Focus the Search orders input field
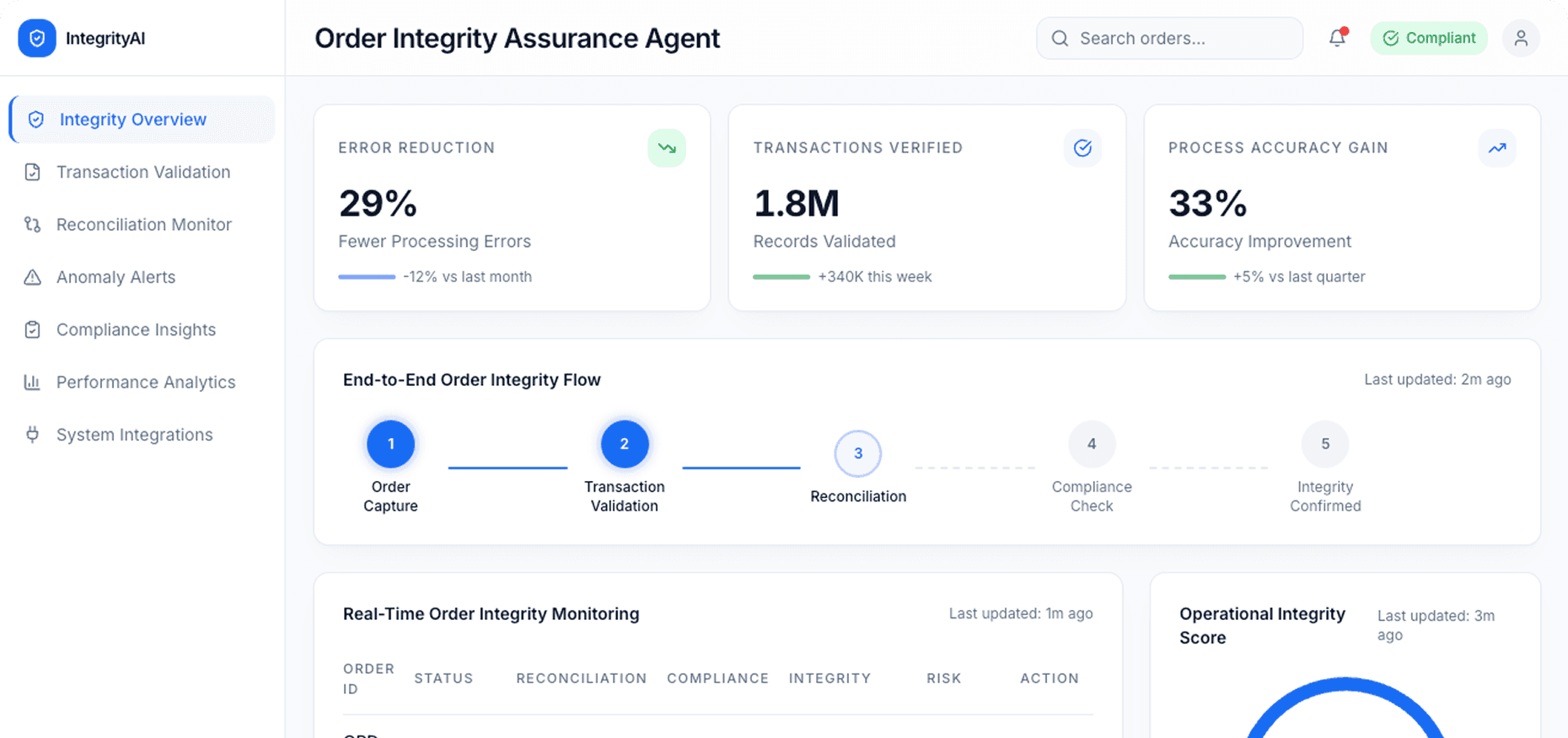Viewport: 1568px width, 738px height. 1169,38
